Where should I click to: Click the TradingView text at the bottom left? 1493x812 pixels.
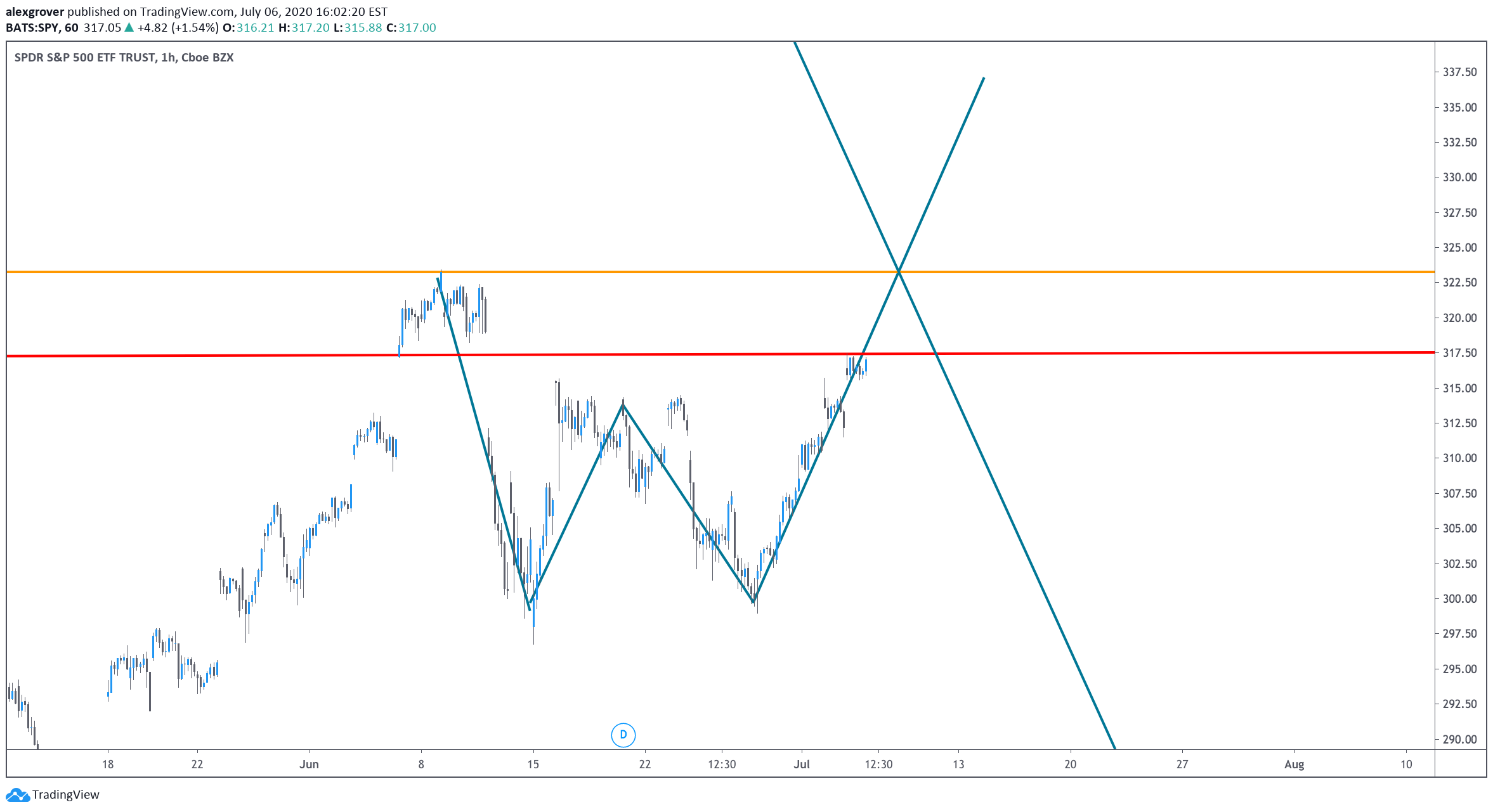[x=66, y=795]
